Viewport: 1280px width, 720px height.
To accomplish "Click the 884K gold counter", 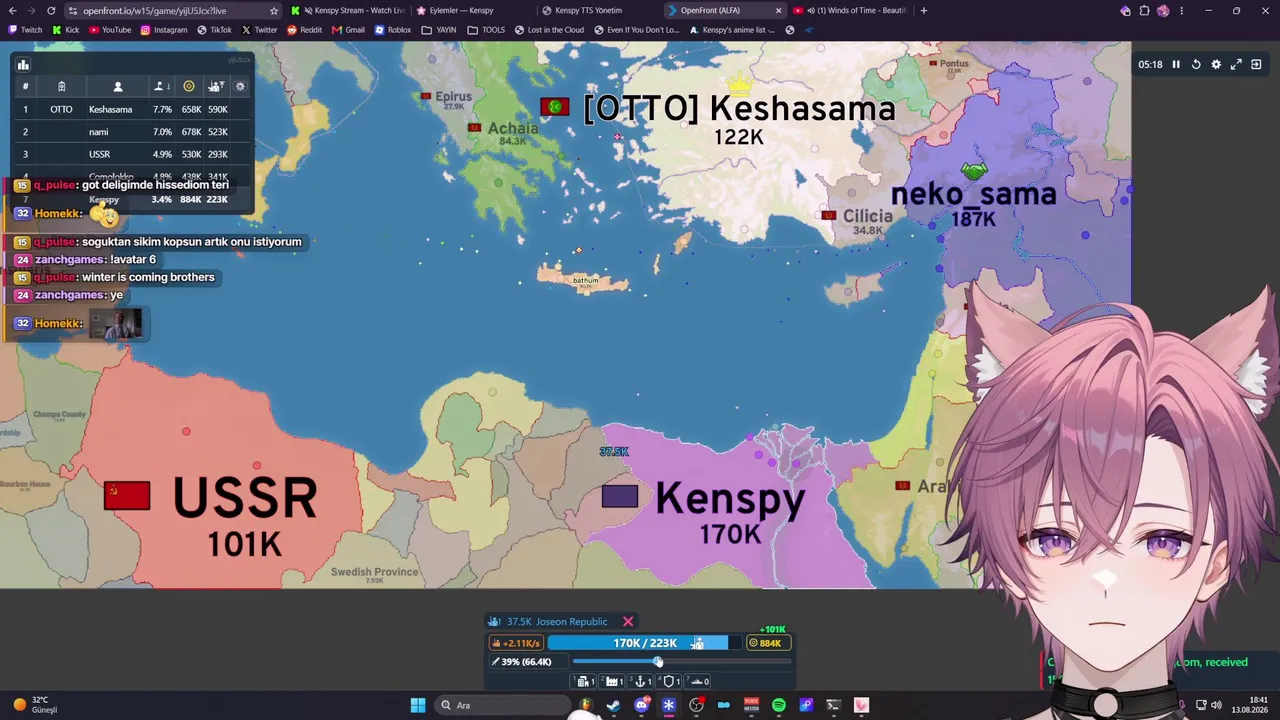I will [x=769, y=643].
